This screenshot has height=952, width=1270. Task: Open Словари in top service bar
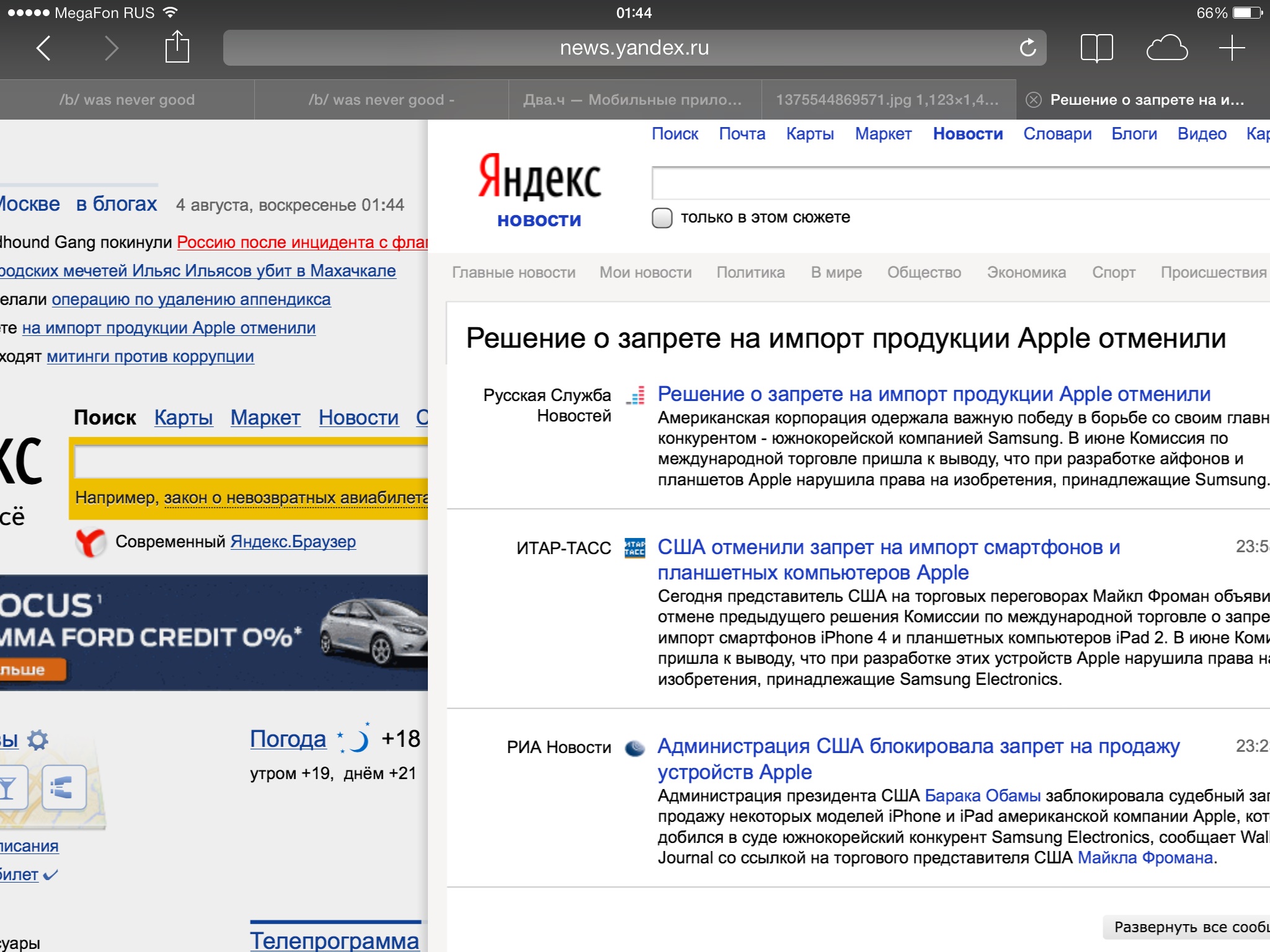coord(1057,134)
